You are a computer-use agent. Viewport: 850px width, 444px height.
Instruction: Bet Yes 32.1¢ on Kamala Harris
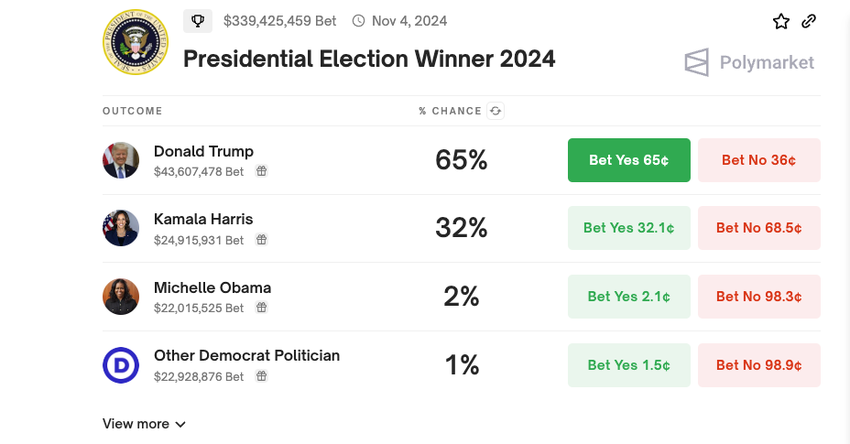click(x=629, y=228)
